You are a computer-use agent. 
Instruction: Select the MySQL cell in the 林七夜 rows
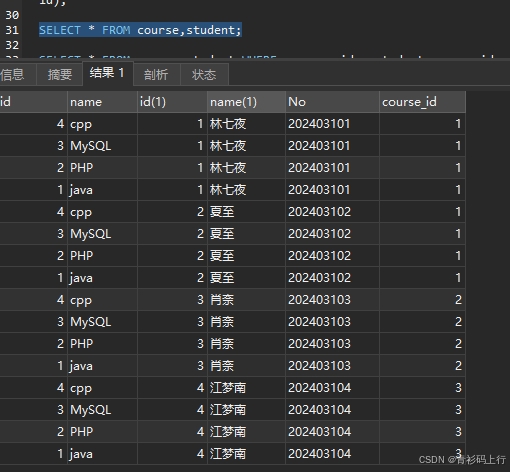(102, 146)
